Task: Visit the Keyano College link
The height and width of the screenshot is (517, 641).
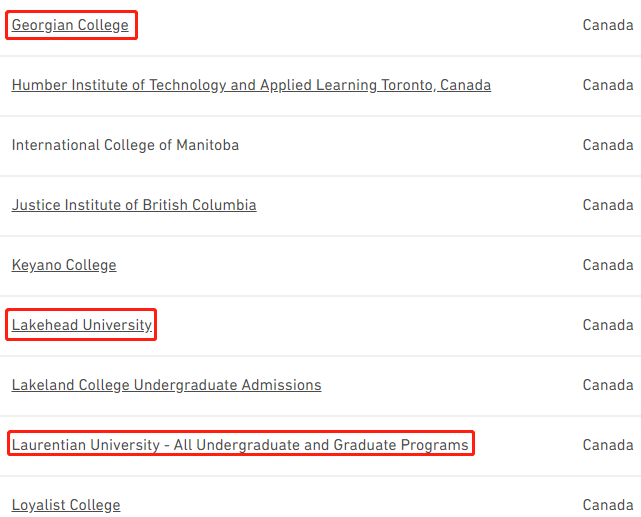Action: tap(64, 265)
